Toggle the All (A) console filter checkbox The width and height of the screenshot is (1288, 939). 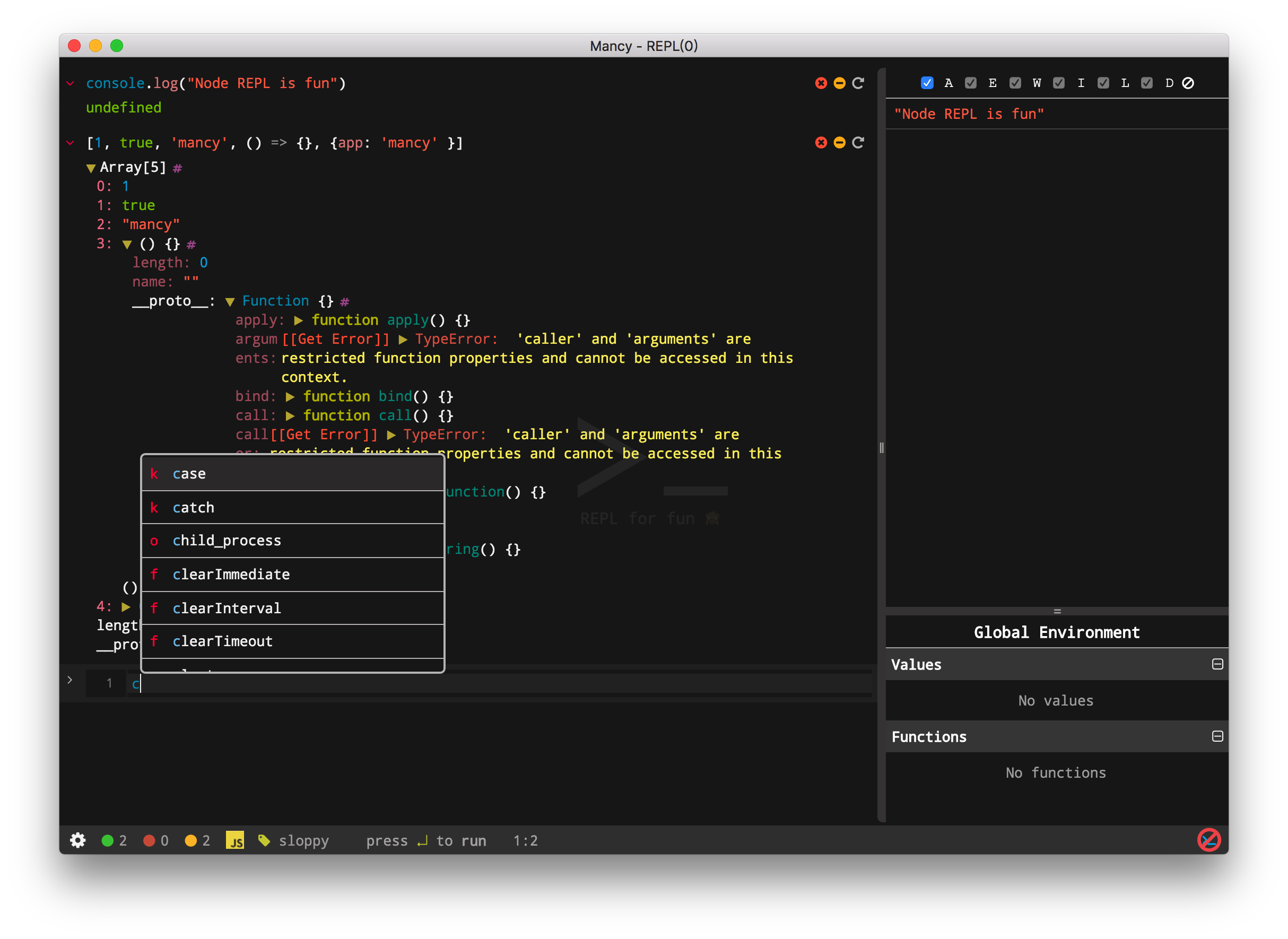(927, 83)
